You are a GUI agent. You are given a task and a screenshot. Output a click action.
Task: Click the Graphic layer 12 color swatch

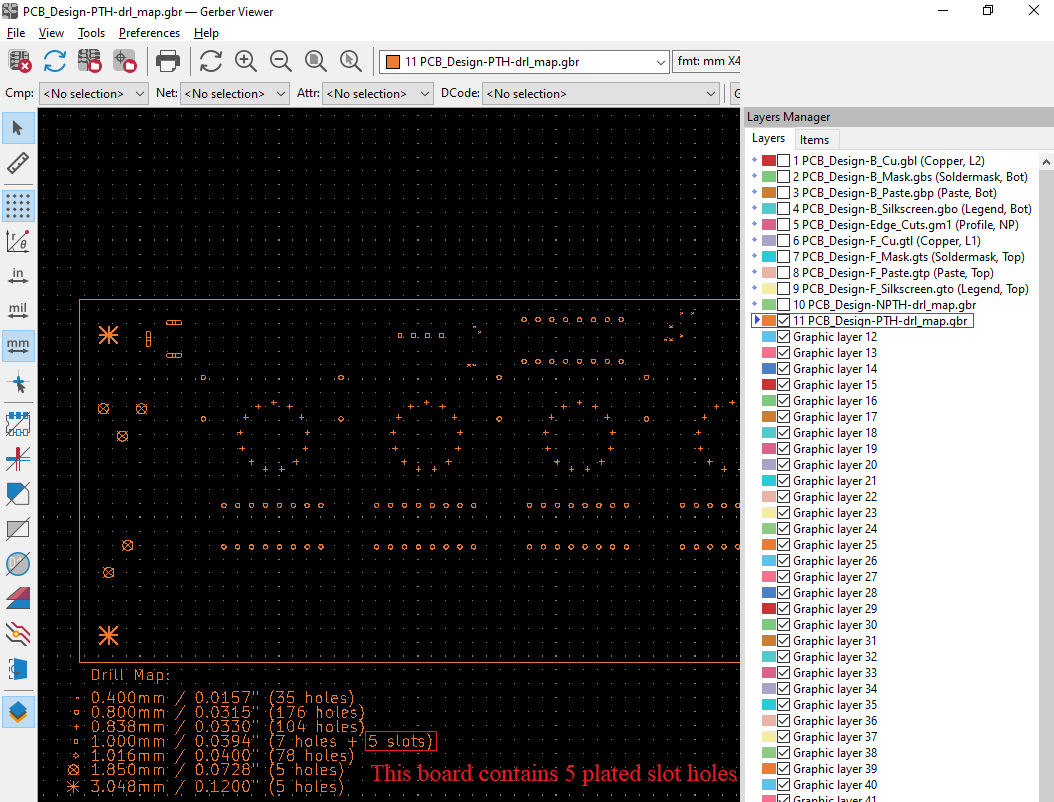click(769, 337)
